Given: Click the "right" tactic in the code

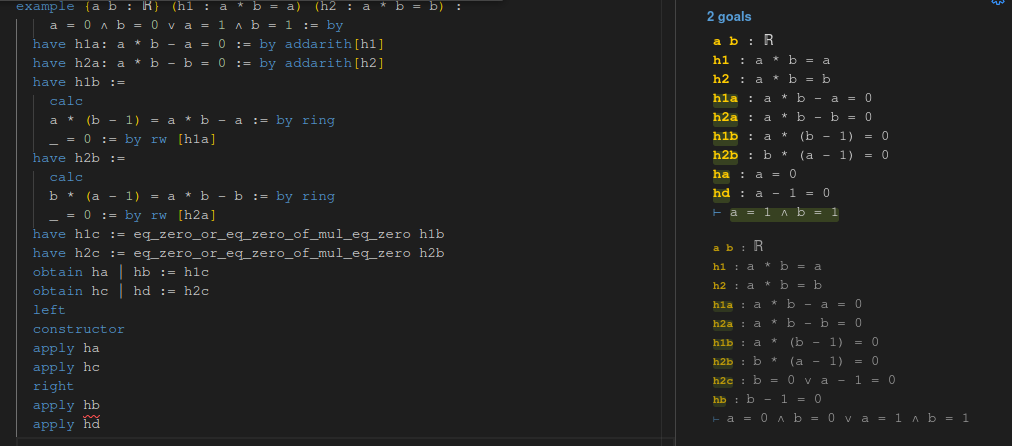Looking at the screenshot, I should tap(53, 386).
